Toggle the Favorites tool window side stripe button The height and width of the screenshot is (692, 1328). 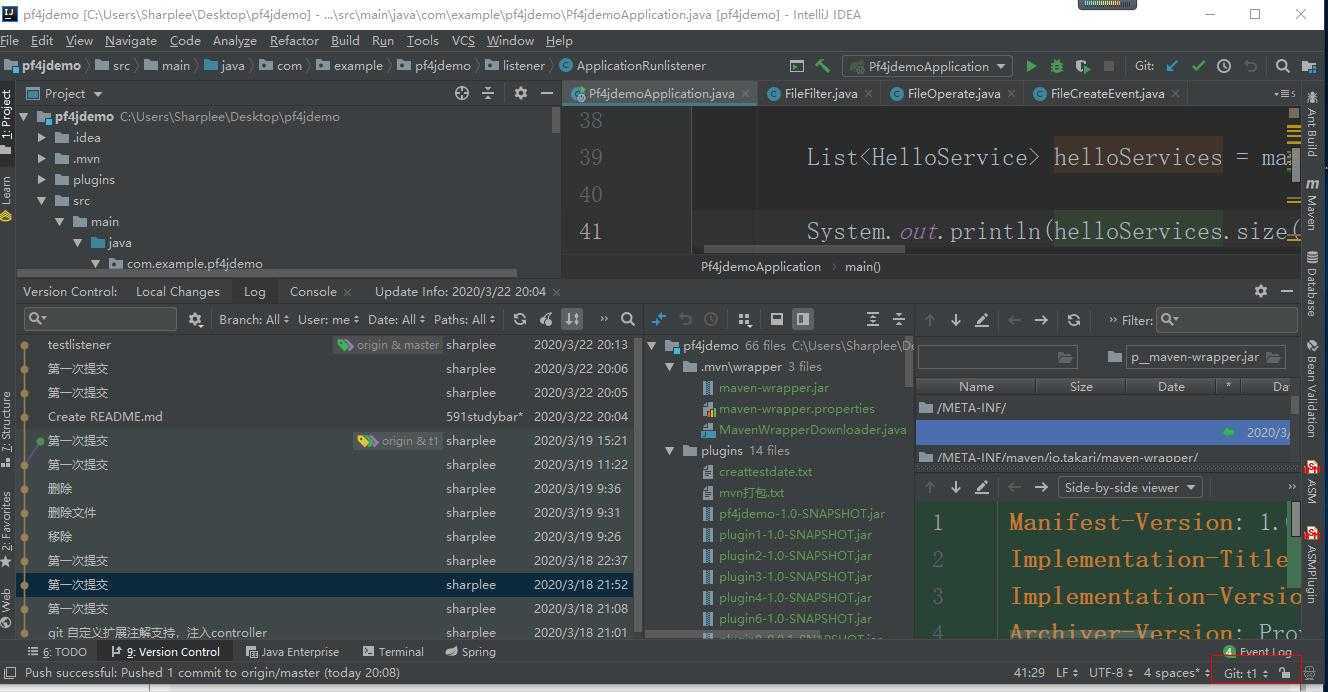(7, 530)
